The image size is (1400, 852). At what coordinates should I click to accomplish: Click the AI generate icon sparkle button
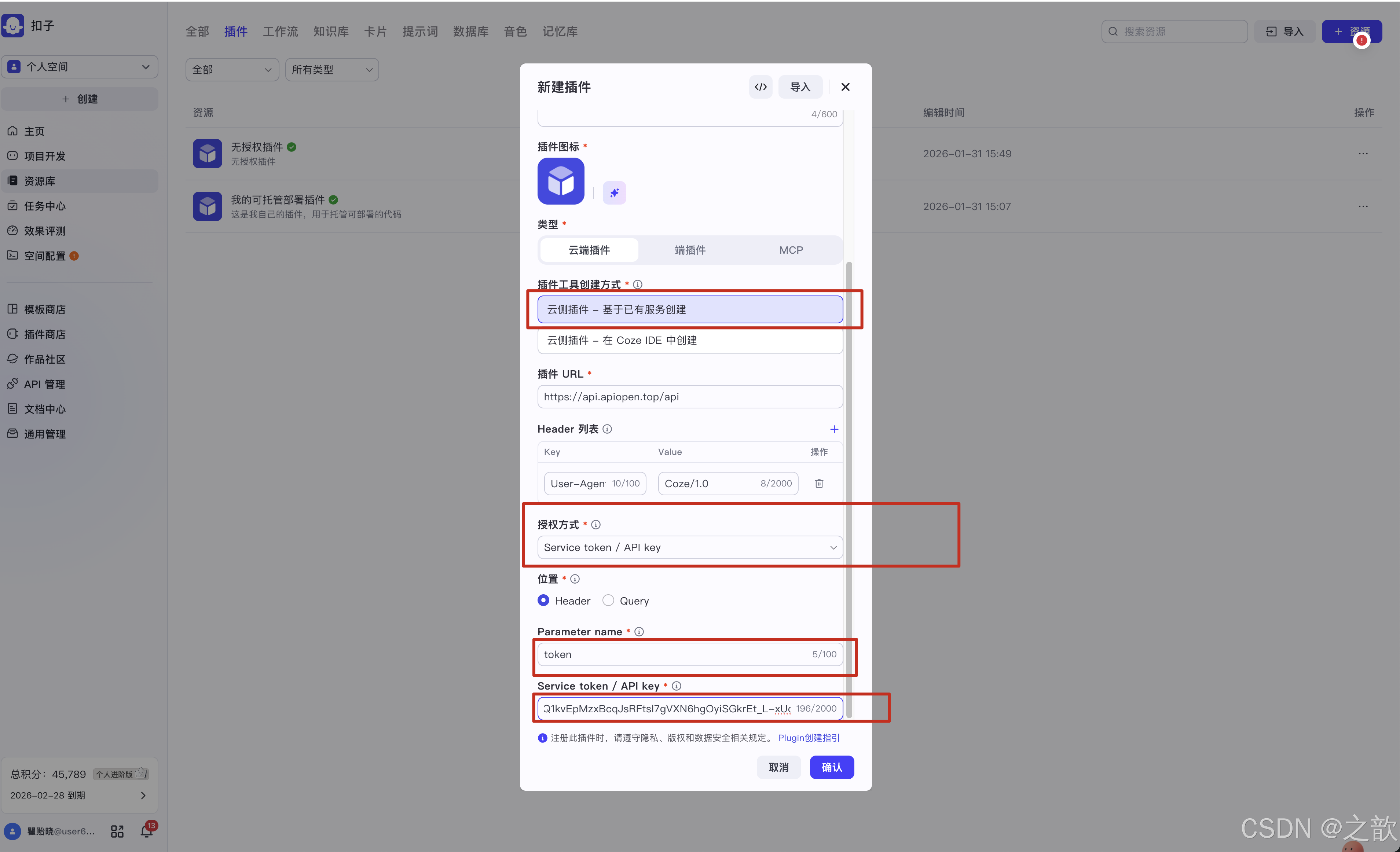pyautogui.click(x=614, y=192)
